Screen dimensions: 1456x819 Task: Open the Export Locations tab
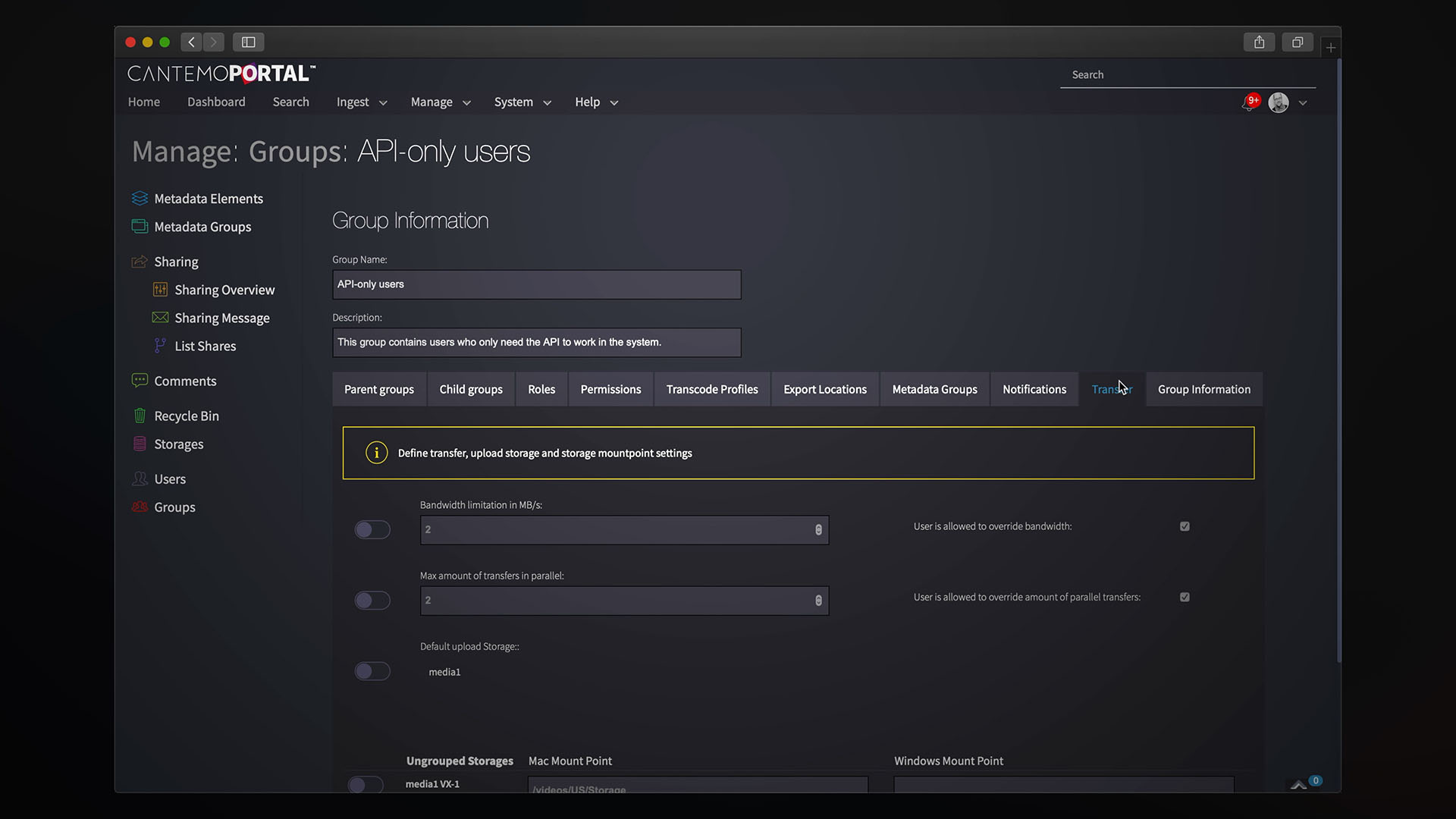[824, 389]
